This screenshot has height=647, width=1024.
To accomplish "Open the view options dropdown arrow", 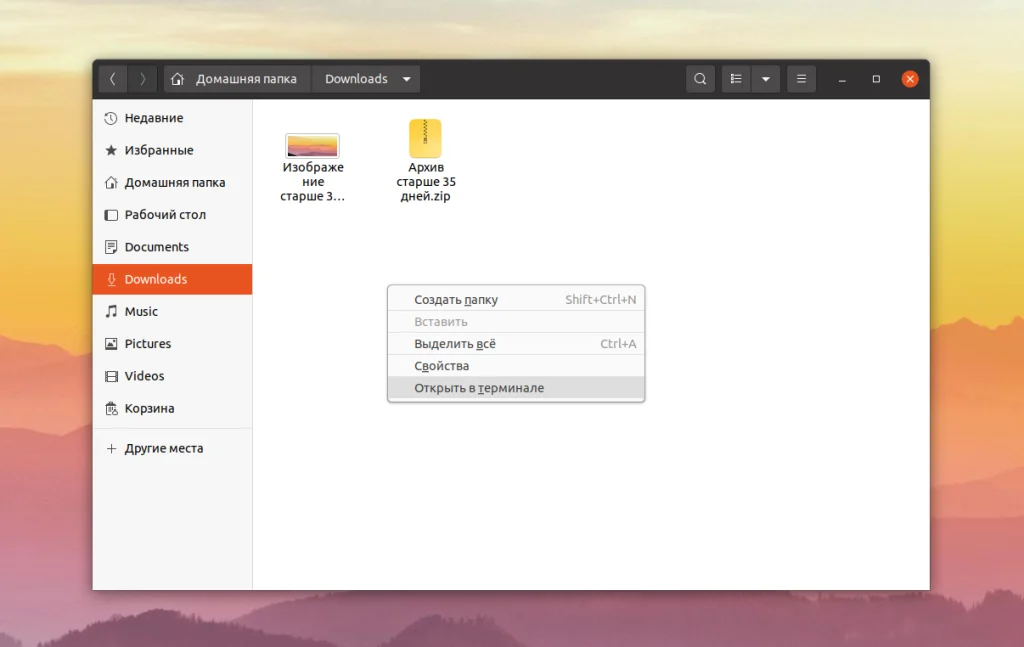I will 766,78.
